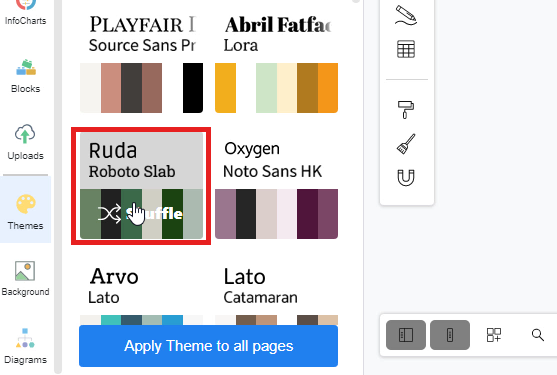Toggle the left sidebar panel button
Screen dimensions: 557x375
point(406,335)
